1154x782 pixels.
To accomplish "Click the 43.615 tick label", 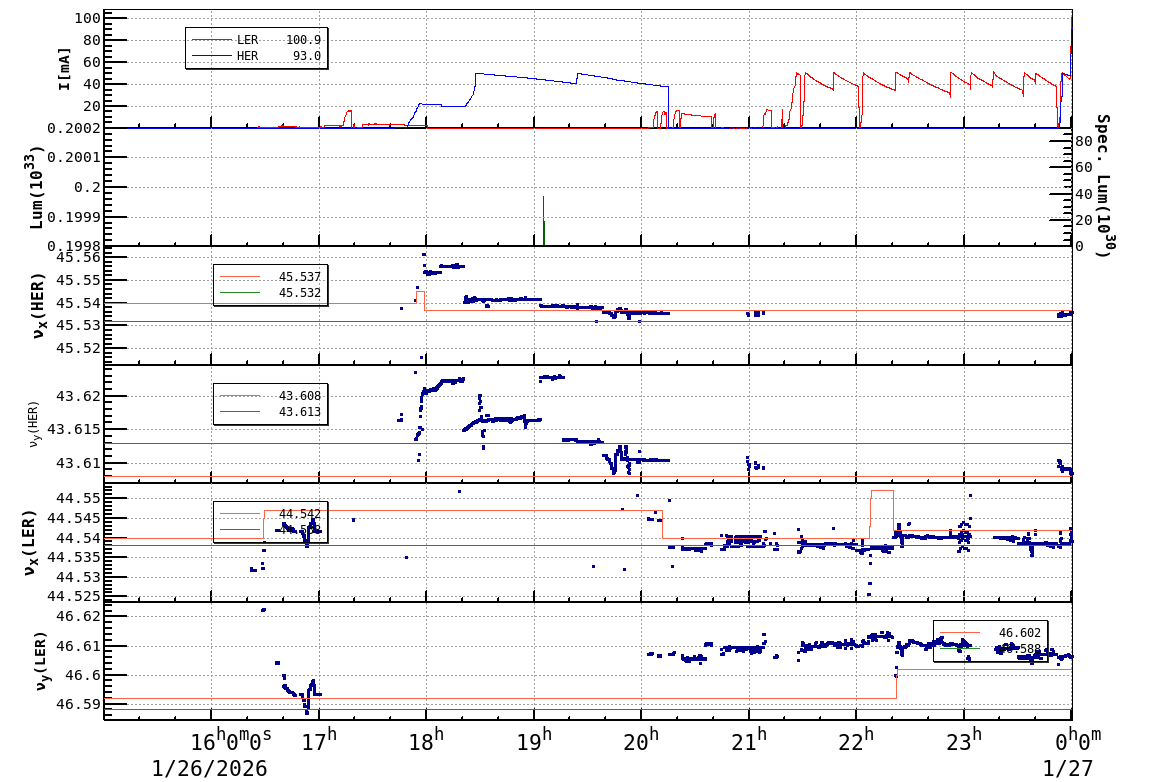I will coord(74,430).
